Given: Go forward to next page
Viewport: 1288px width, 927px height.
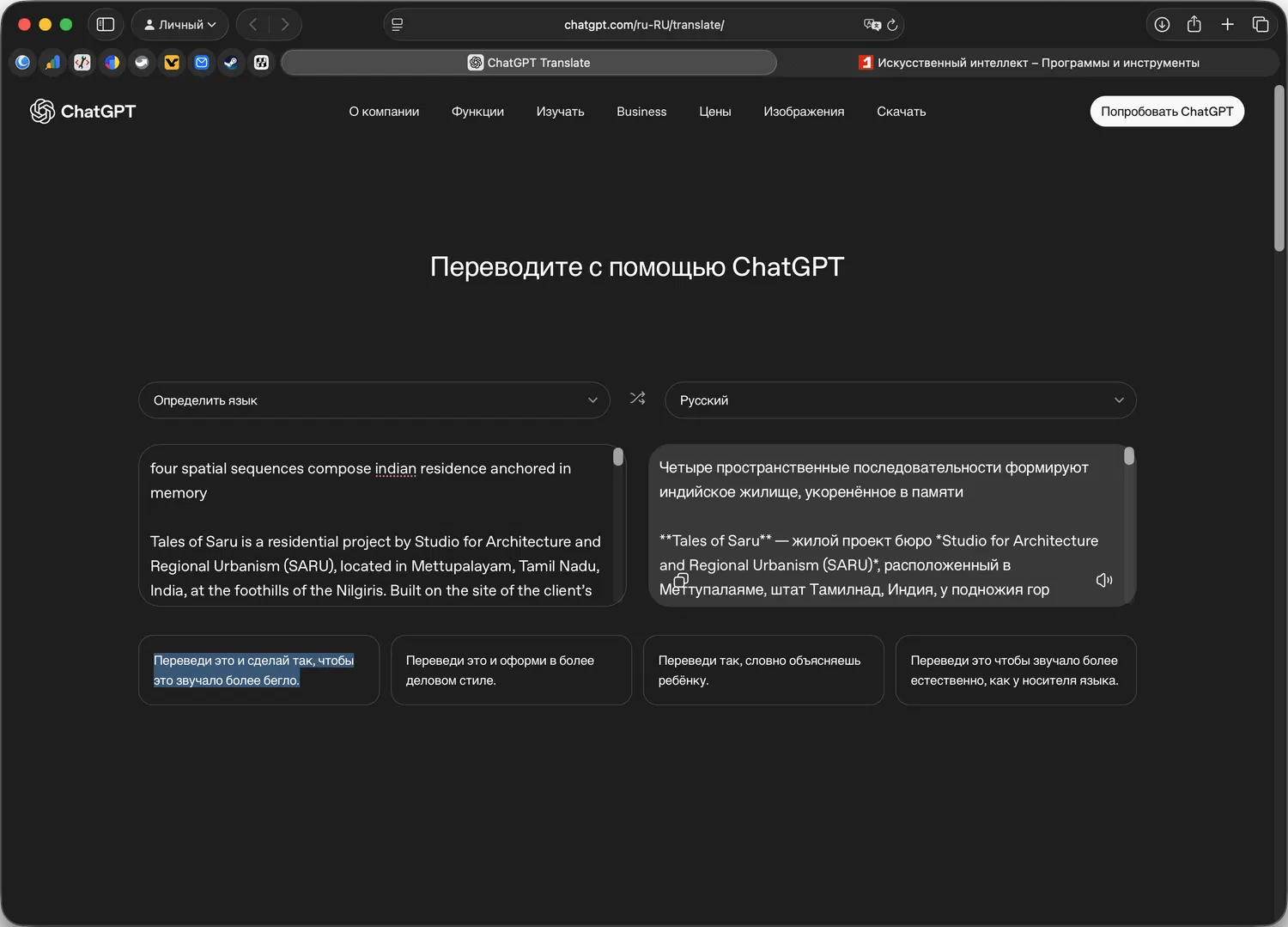Looking at the screenshot, I should tap(285, 25).
